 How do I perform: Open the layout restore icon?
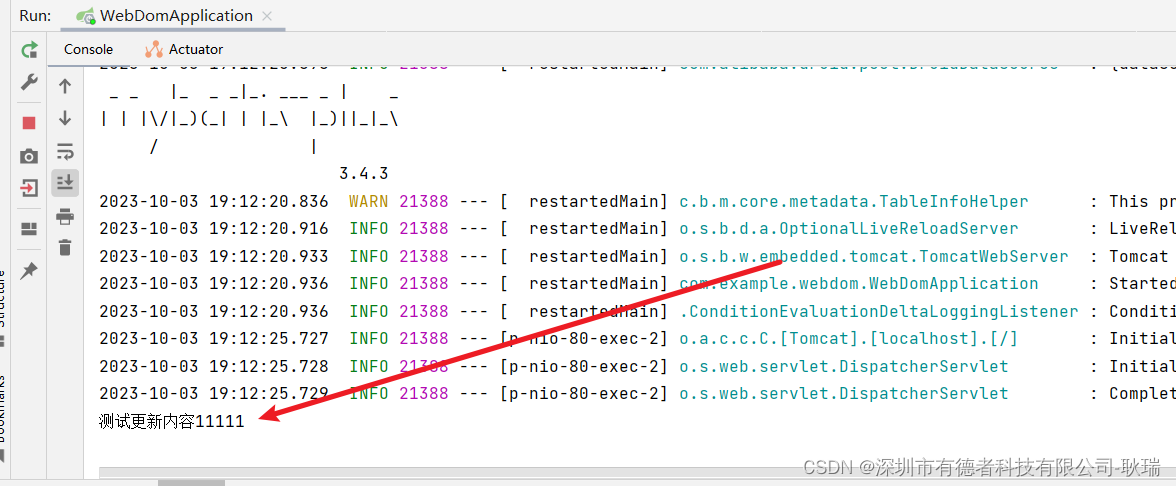[29, 229]
